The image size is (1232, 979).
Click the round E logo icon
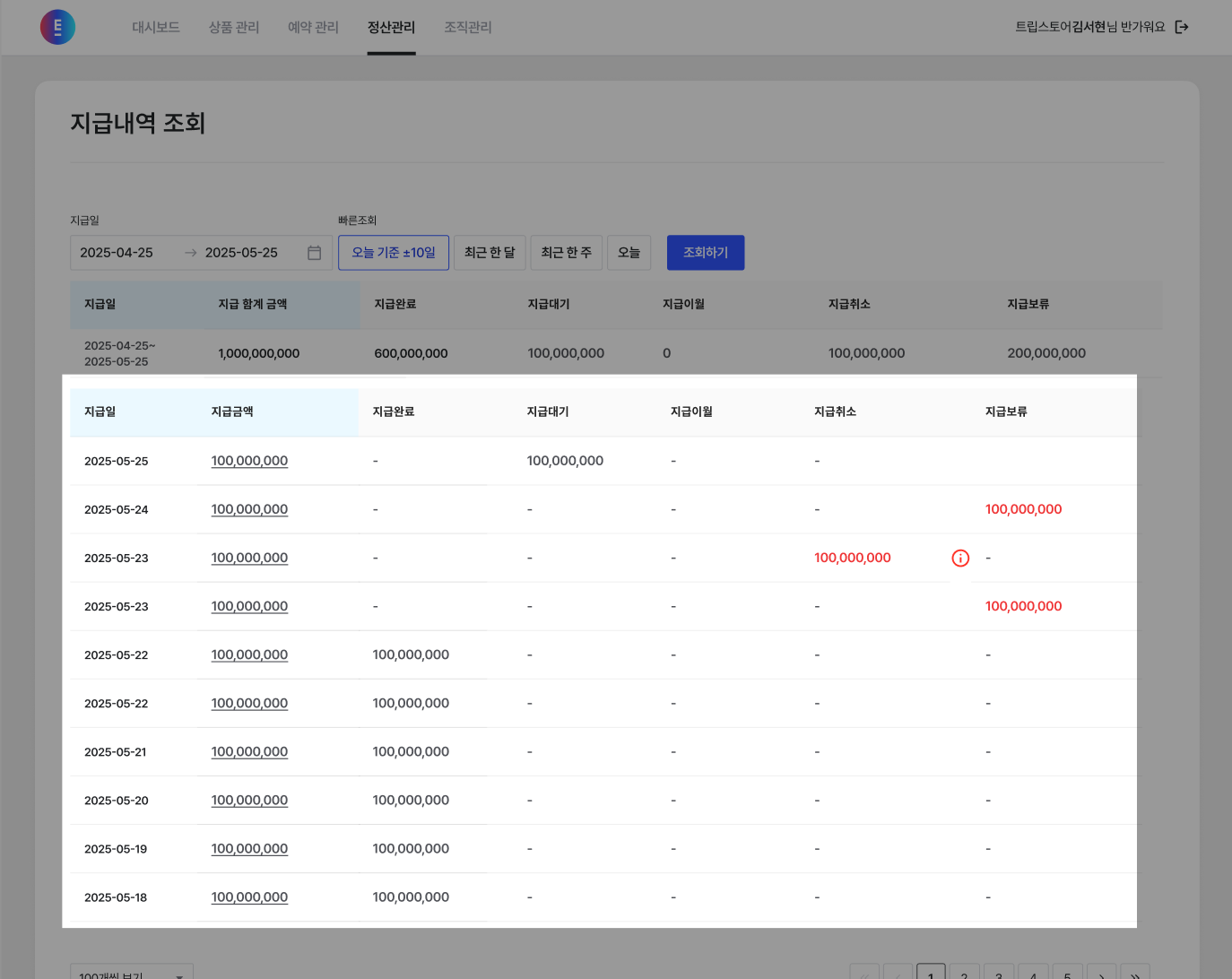coord(57,27)
